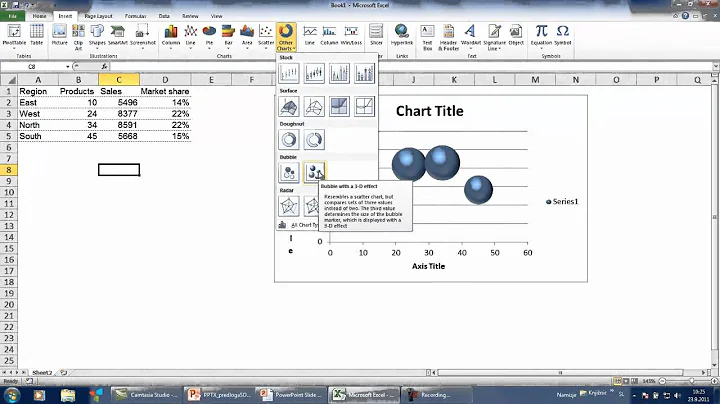Screen dimensions: 720x404
Task: Select the Exploded Doughnut chart type
Action: click(x=314, y=140)
